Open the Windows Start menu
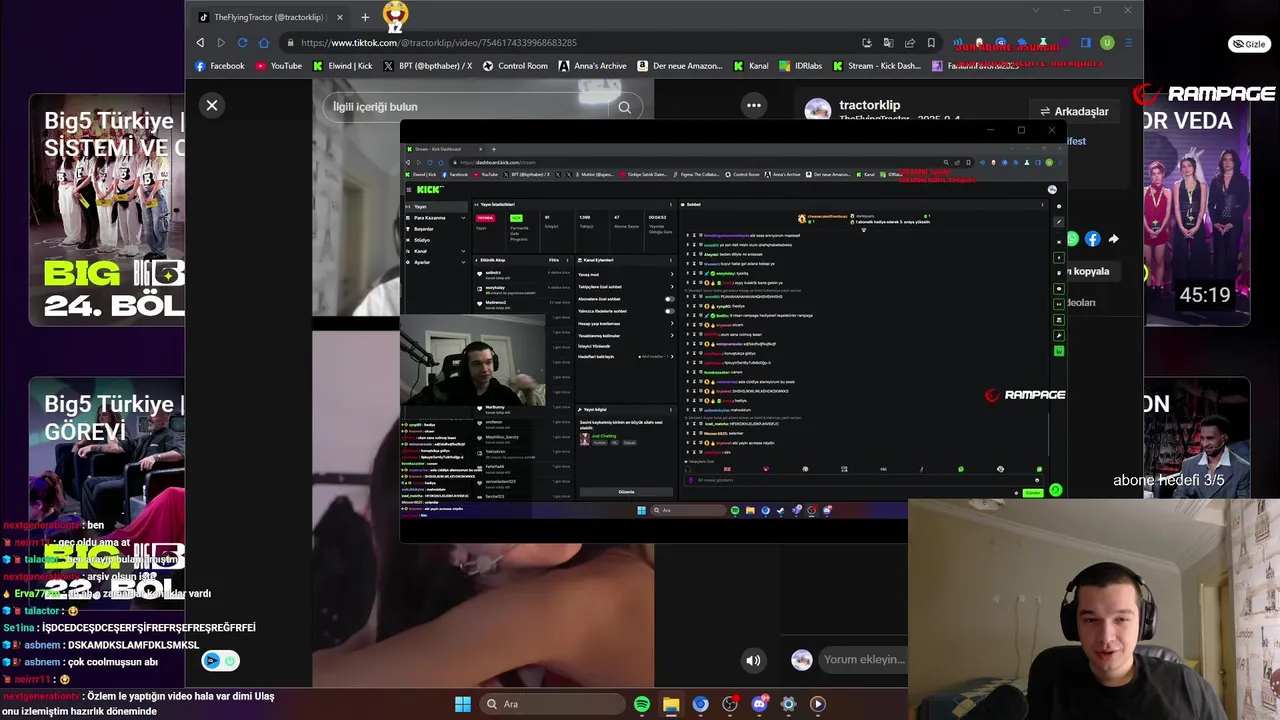The image size is (1280, 720). tap(463, 704)
